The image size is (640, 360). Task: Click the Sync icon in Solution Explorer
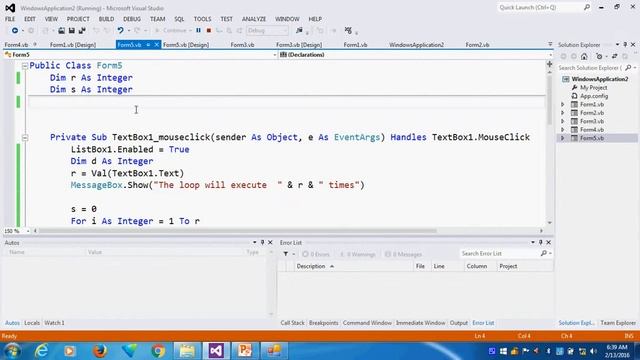point(614,56)
